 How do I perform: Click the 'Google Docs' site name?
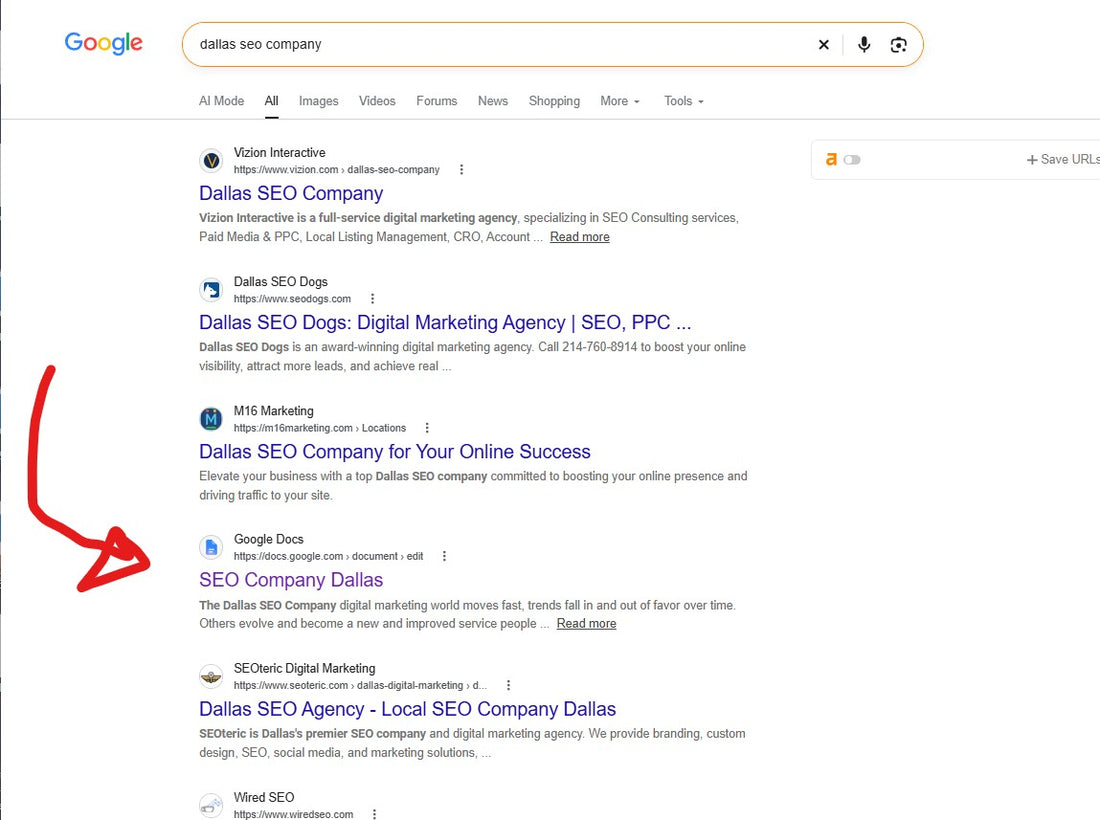pyautogui.click(x=269, y=539)
